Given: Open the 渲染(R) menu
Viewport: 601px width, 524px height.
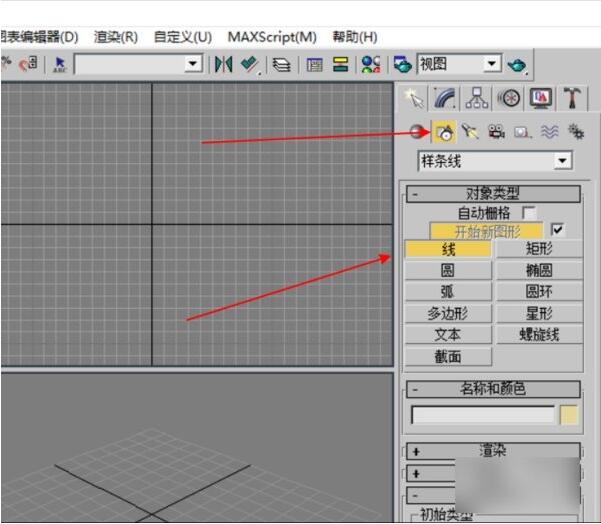Looking at the screenshot, I should coord(116,37).
